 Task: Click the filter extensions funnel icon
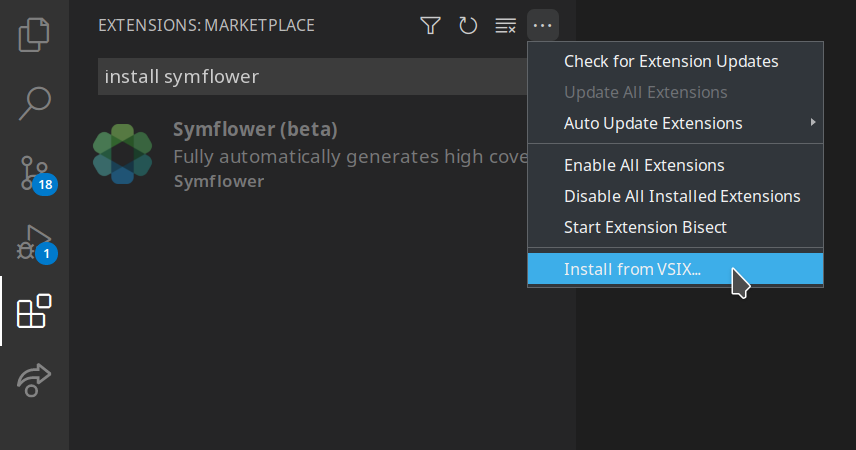tap(430, 26)
